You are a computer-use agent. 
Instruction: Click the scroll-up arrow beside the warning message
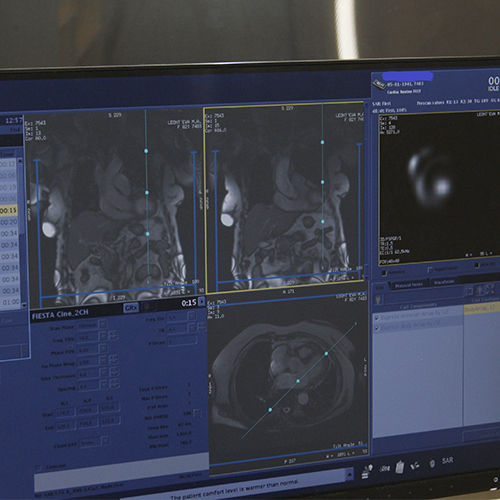pos(349,474)
